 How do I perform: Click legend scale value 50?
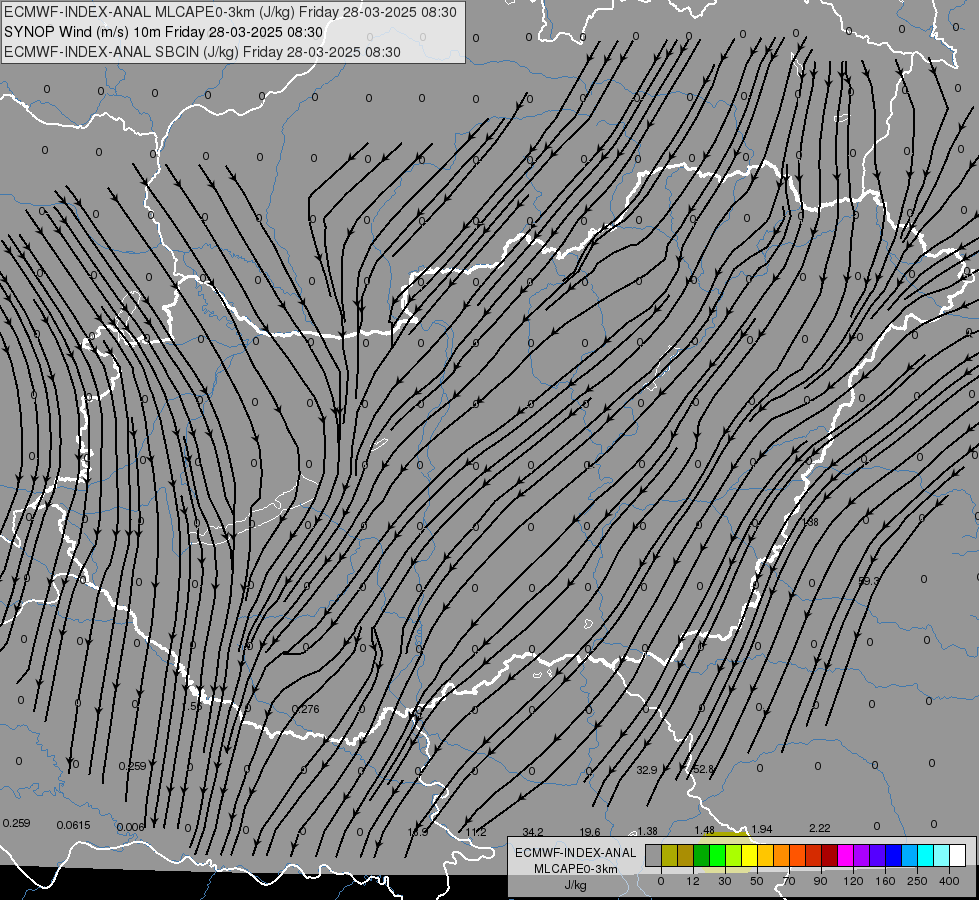click(x=757, y=881)
